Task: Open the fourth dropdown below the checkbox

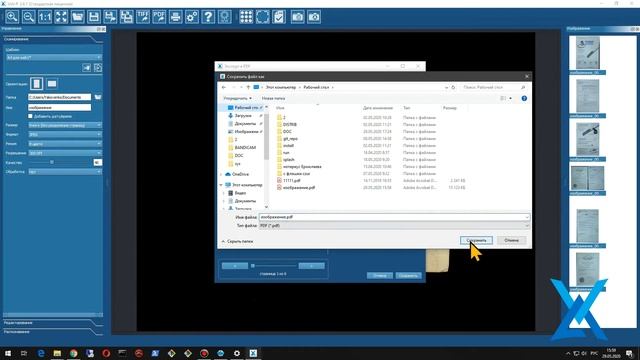Action: pos(65,153)
